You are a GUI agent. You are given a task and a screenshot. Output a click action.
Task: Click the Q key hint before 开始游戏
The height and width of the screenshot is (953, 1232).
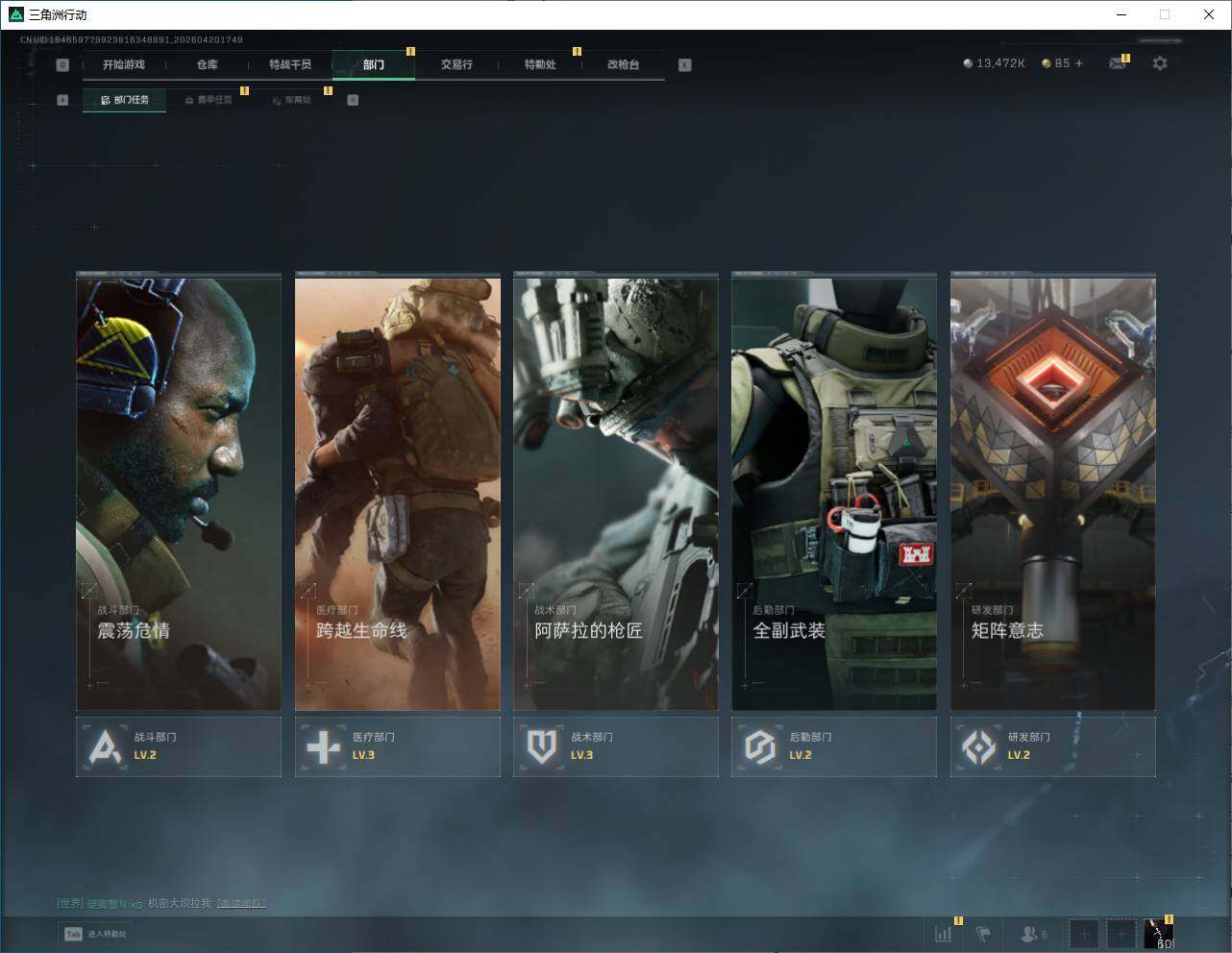(x=62, y=65)
